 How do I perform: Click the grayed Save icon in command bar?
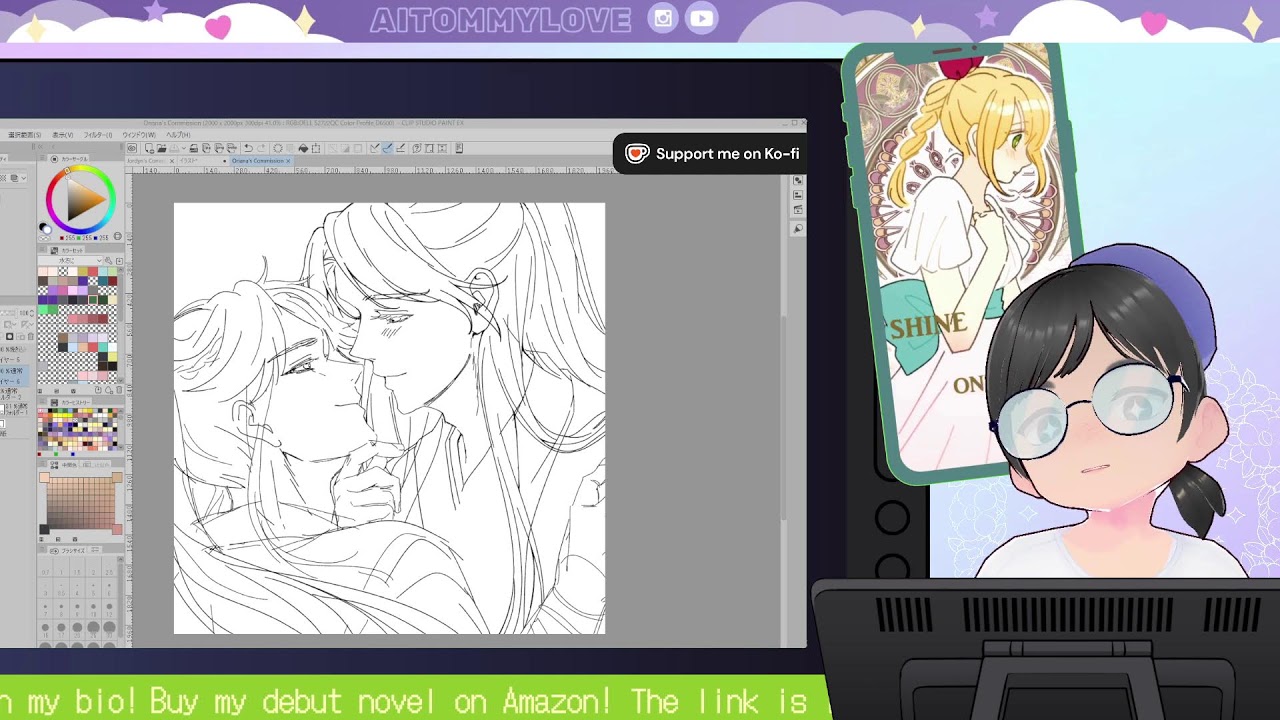[173, 148]
